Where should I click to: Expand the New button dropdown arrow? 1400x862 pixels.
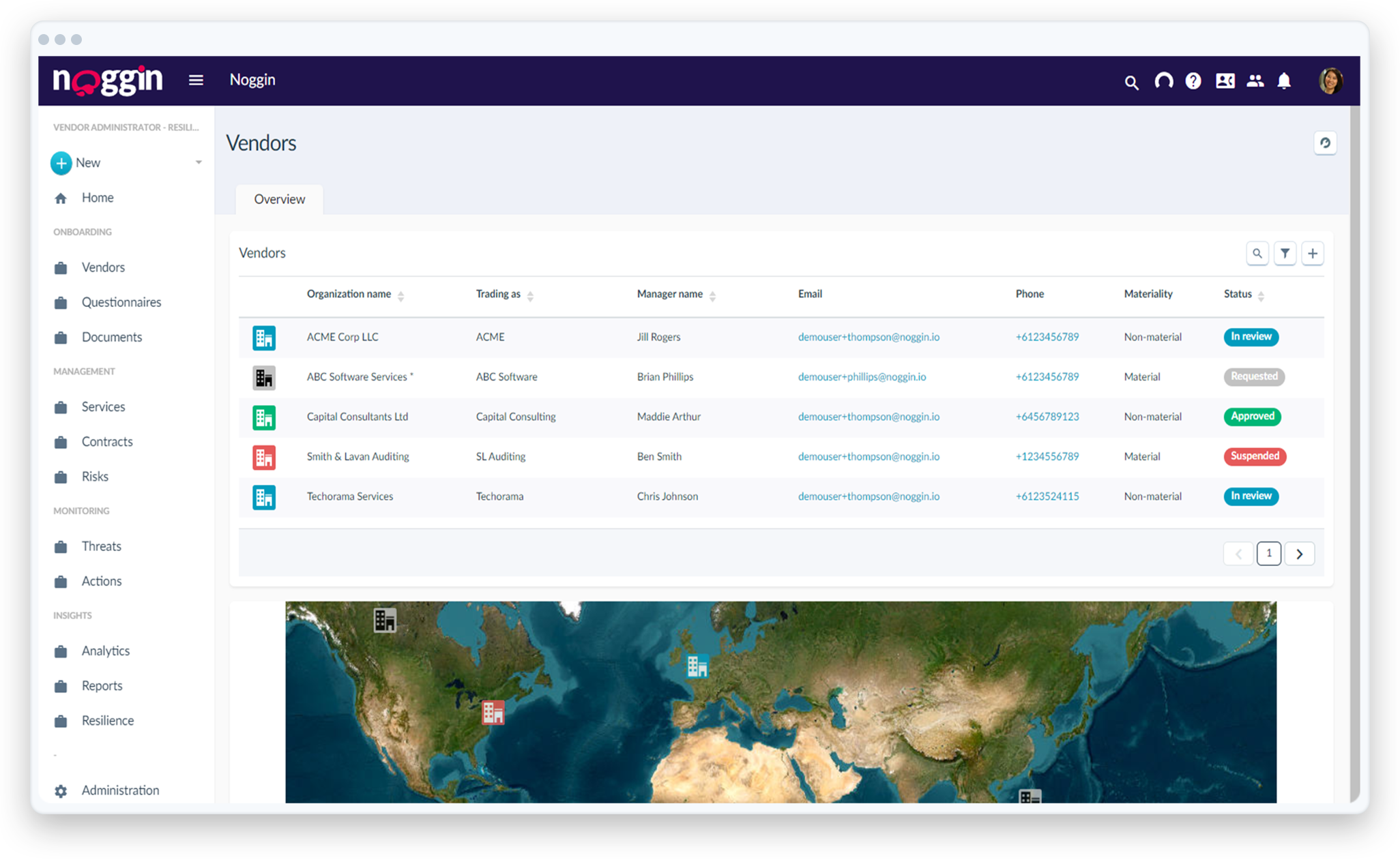(x=199, y=163)
